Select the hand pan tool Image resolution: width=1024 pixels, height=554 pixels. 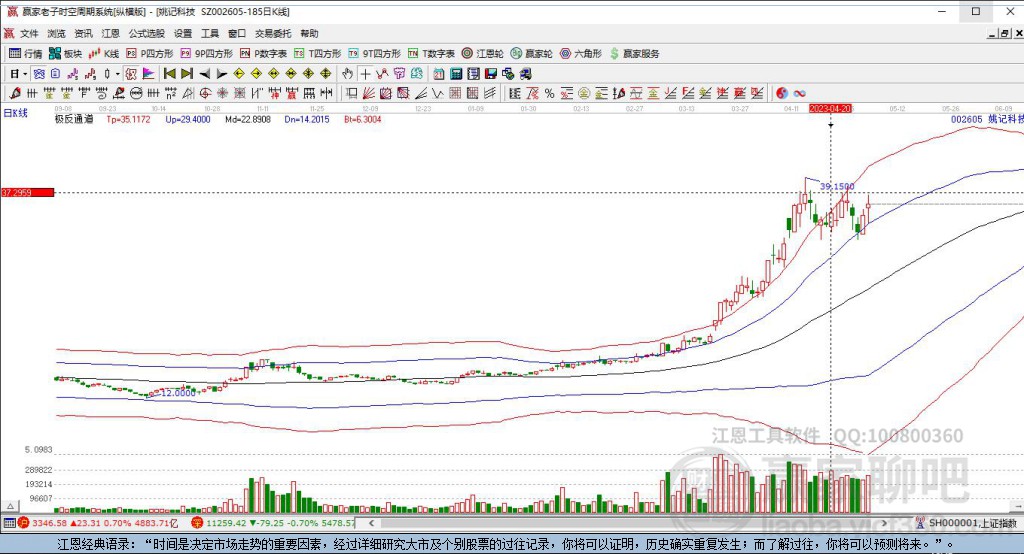tap(347, 73)
